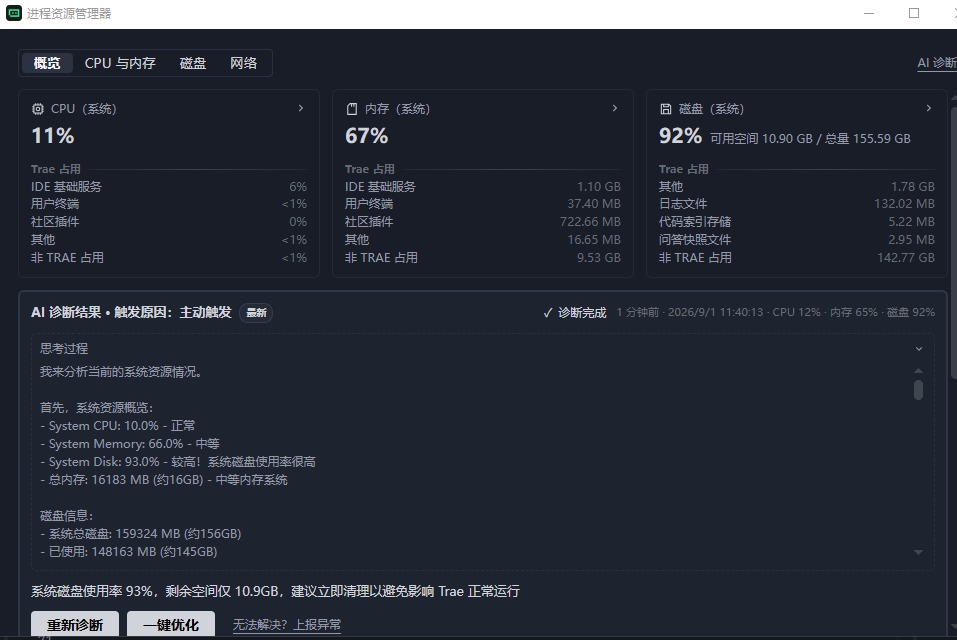957x640 pixels.
Task: Open the 网络 tab
Action: (244, 63)
